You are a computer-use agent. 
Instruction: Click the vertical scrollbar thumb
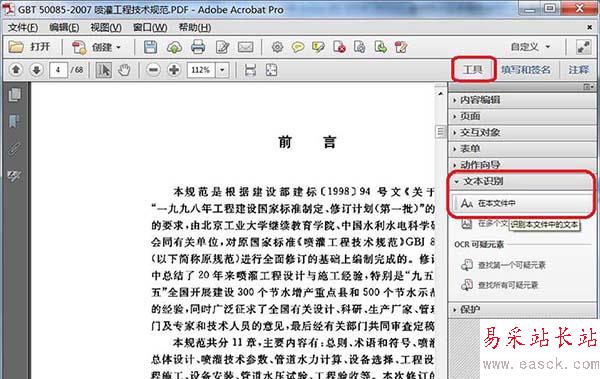pyautogui.click(x=440, y=131)
